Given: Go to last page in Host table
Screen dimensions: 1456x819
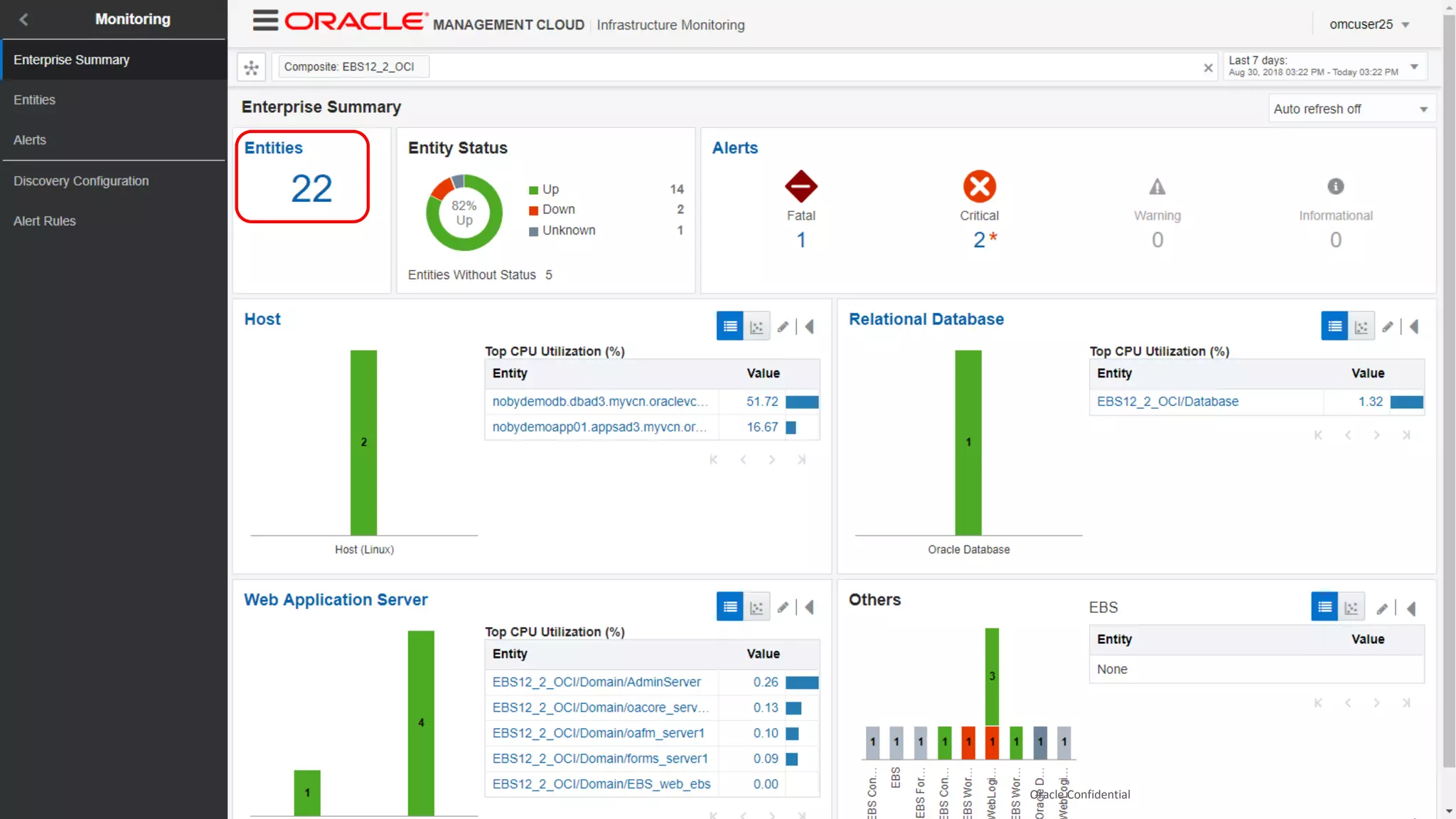Looking at the screenshot, I should click(x=801, y=460).
